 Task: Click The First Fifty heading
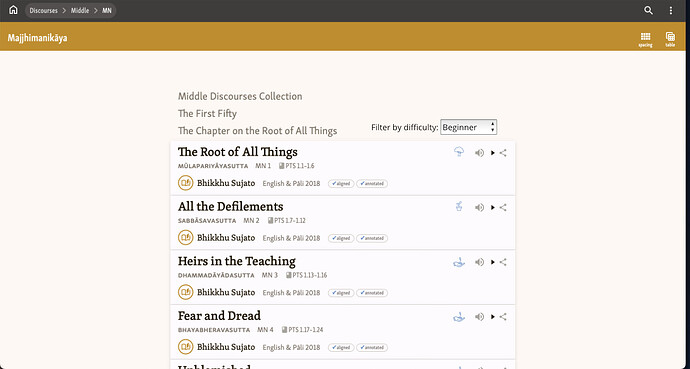click(207, 113)
